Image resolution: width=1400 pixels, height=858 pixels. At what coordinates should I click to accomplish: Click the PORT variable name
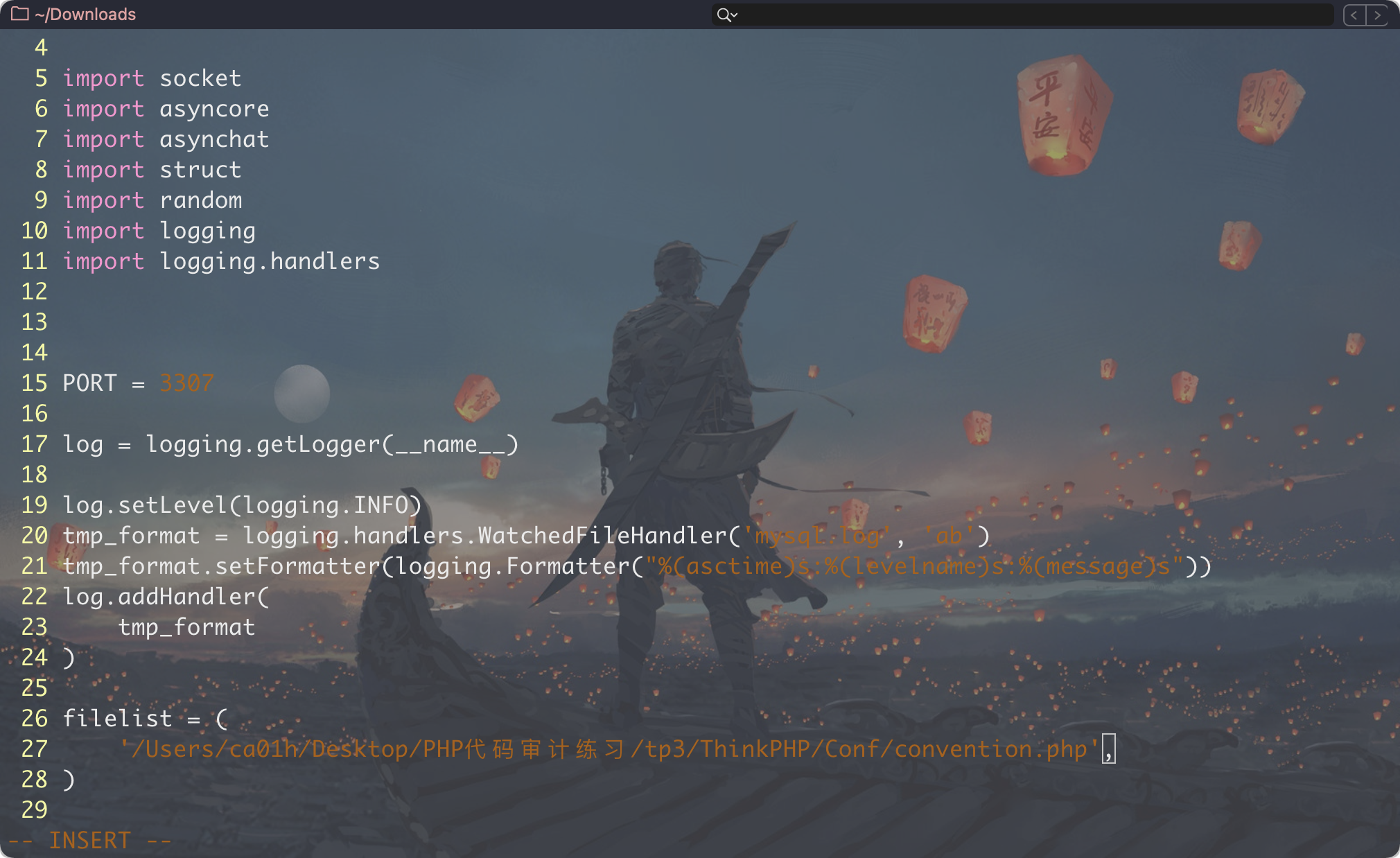tap(89, 383)
